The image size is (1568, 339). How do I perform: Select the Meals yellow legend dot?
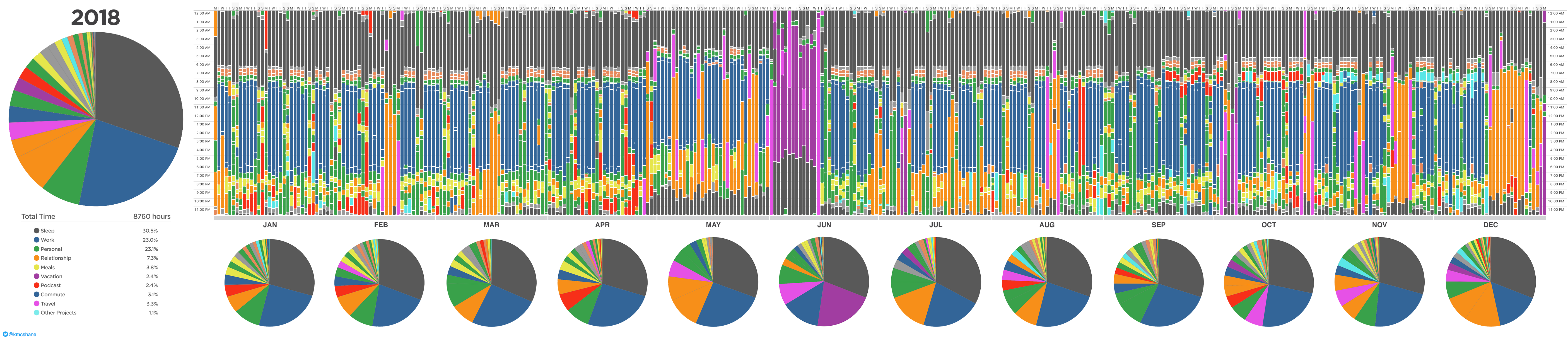pos(37,267)
